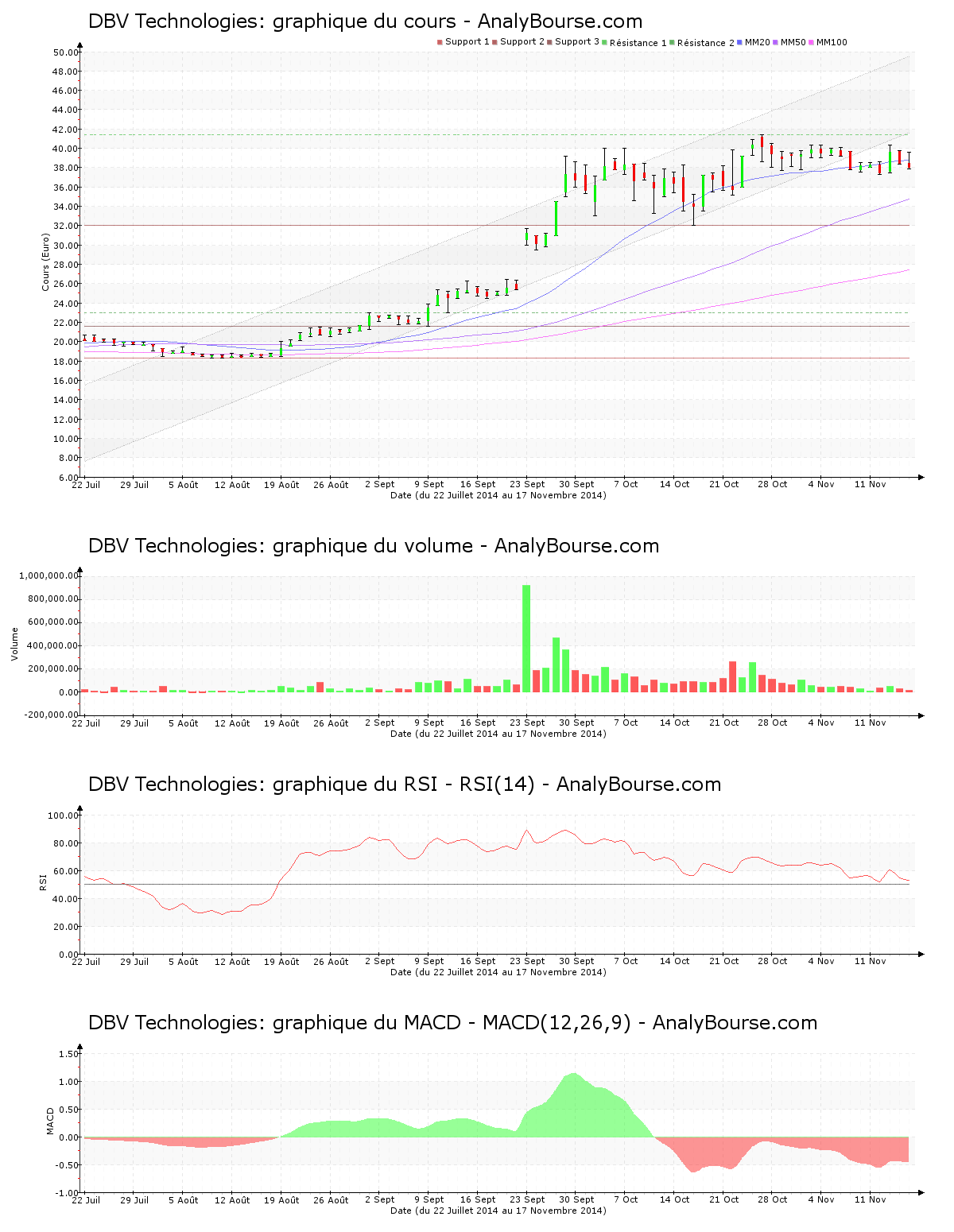Click the MM20 blue legend square
954x1232 pixels.
pos(740,42)
